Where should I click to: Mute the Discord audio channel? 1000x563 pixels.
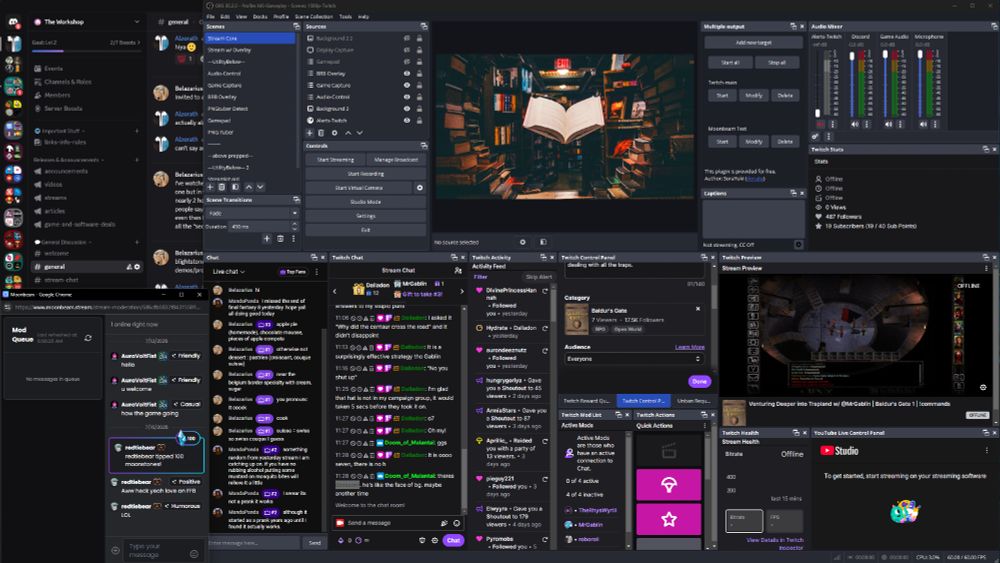pos(855,124)
